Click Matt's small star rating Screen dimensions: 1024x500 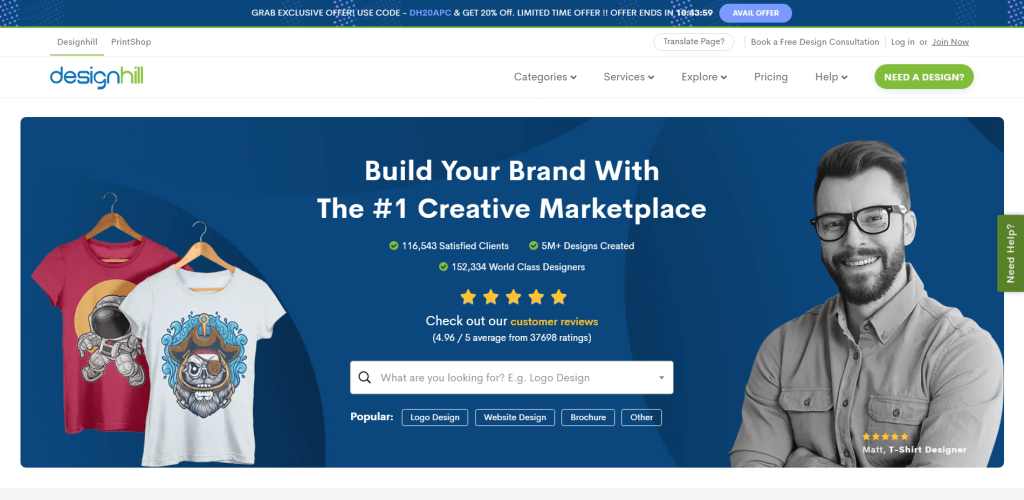(885, 437)
